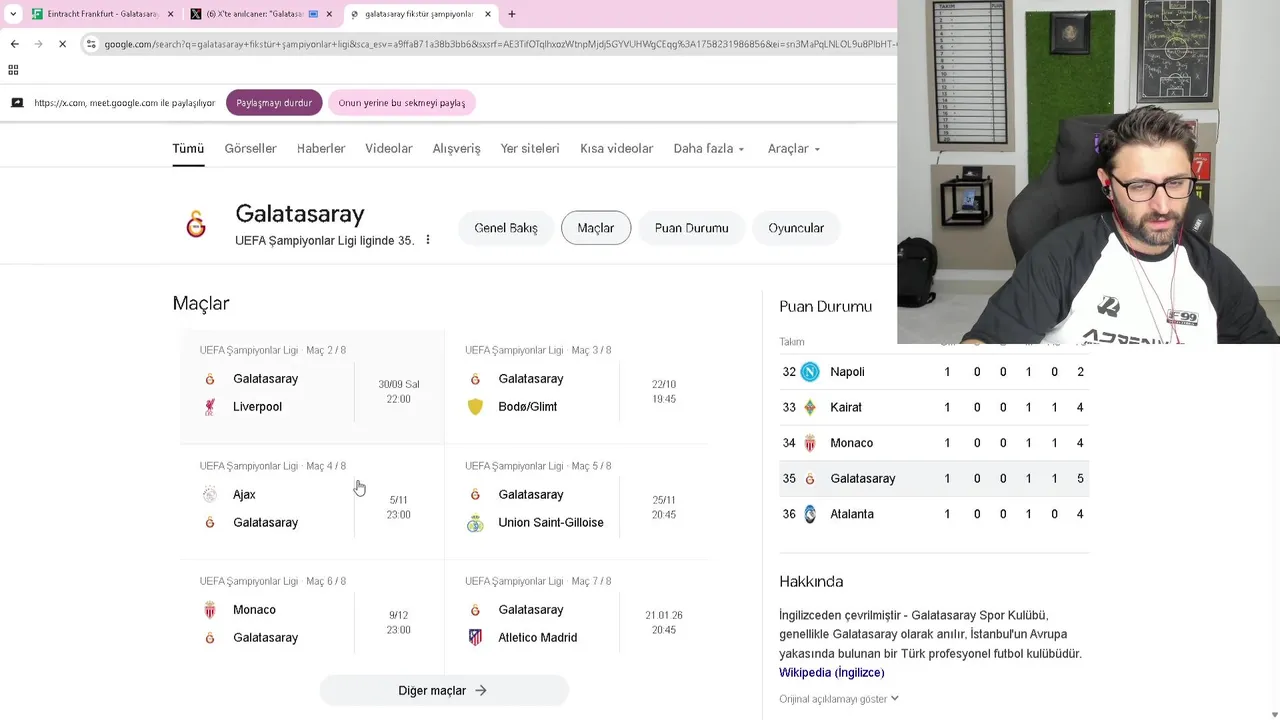Click the Puan Durumu standings heading

pos(825,307)
